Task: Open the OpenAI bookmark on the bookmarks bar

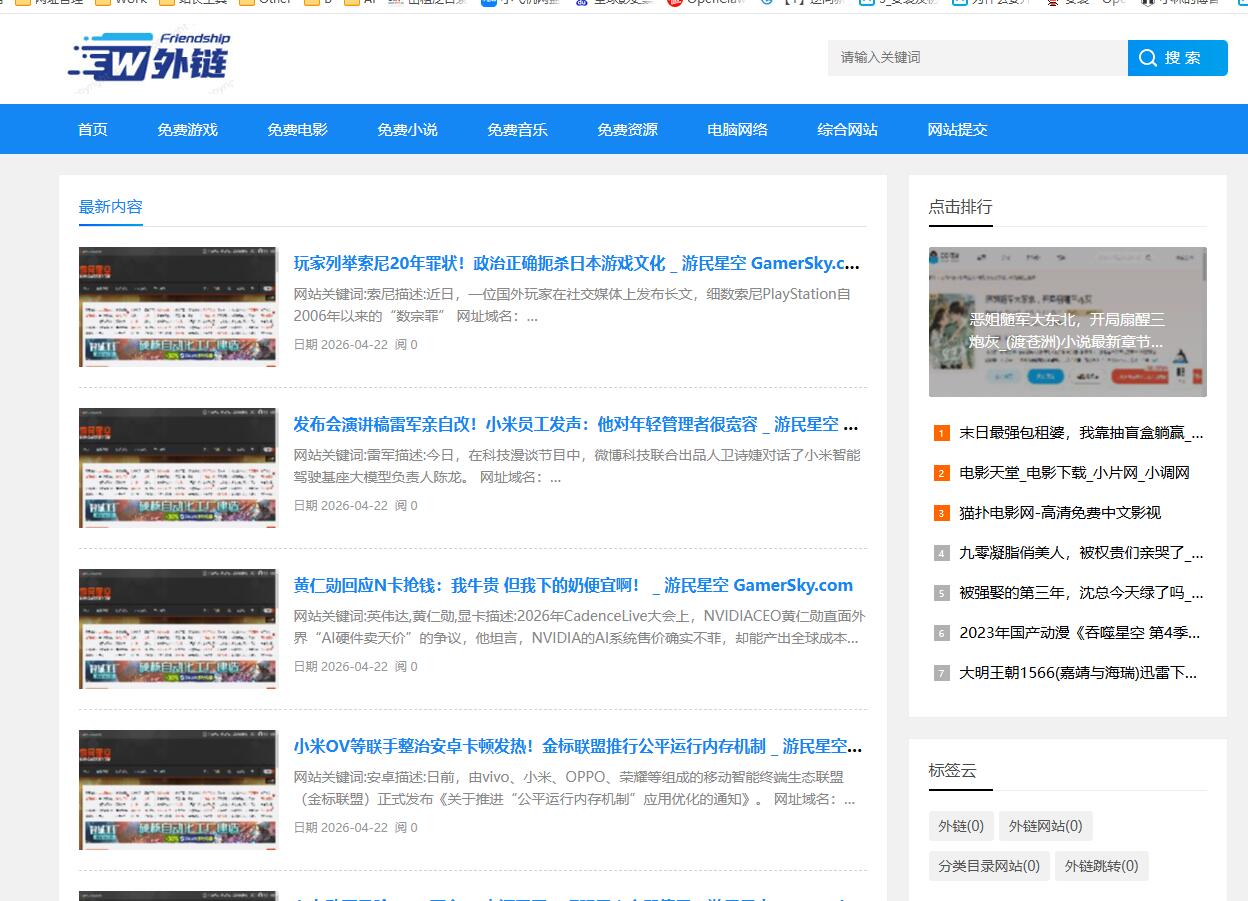Action: click(x=711, y=3)
